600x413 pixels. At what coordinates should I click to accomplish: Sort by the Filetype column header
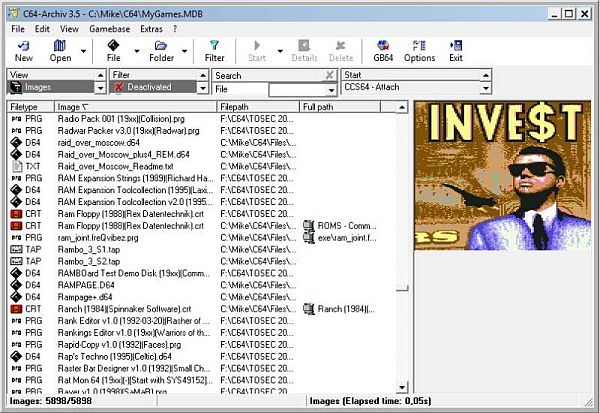pyautogui.click(x=31, y=107)
